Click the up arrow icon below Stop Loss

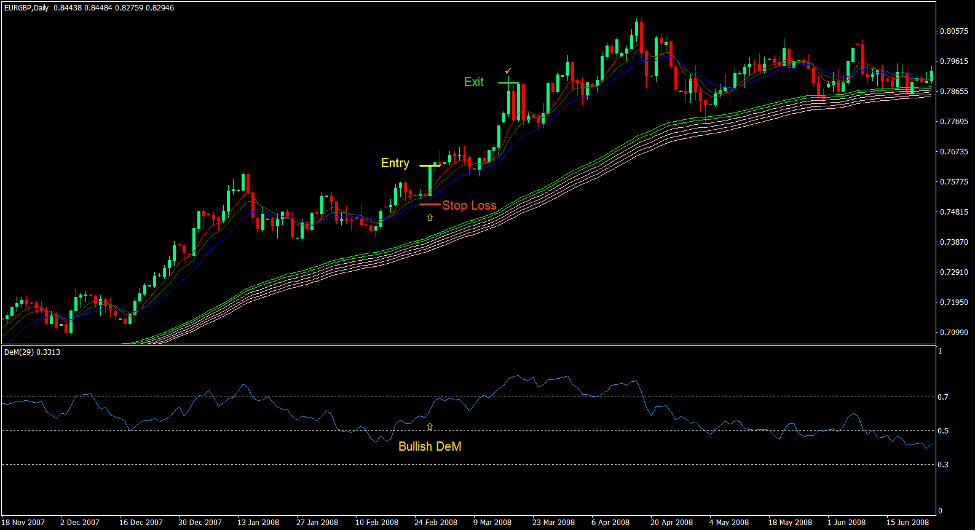pyautogui.click(x=430, y=216)
